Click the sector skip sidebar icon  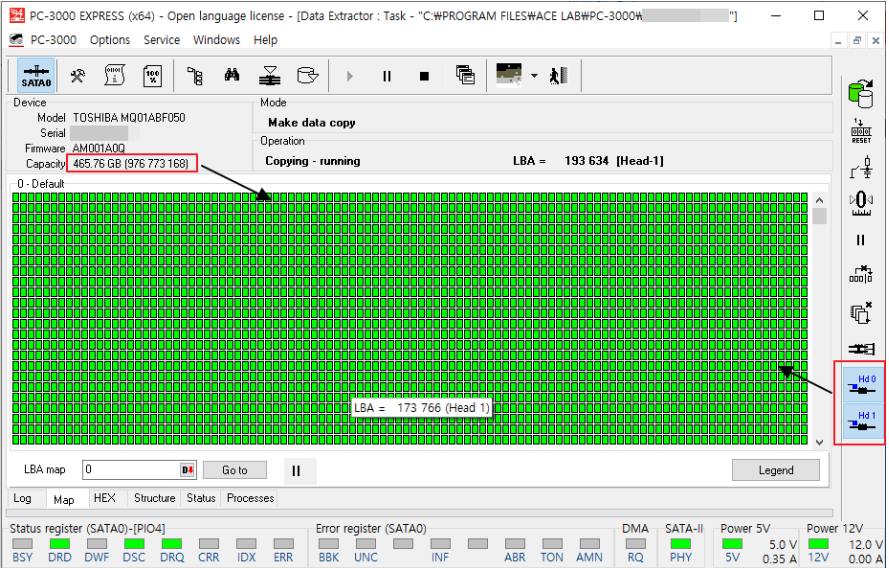coord(861,274)
